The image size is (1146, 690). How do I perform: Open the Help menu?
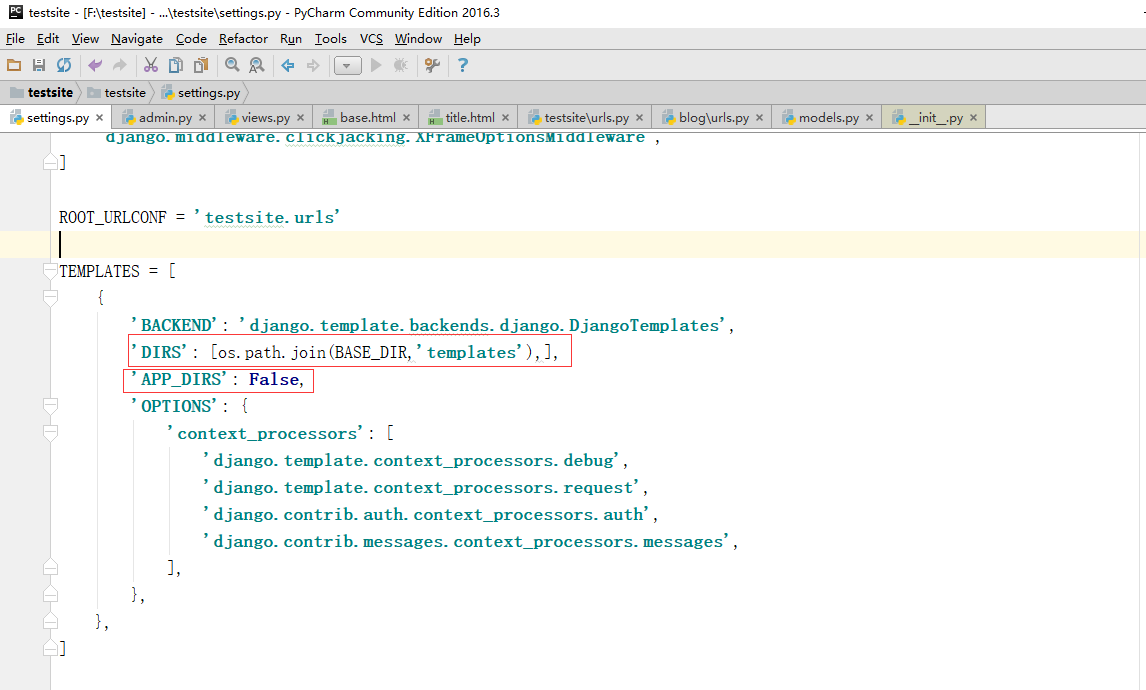click(x=467, y=39)
